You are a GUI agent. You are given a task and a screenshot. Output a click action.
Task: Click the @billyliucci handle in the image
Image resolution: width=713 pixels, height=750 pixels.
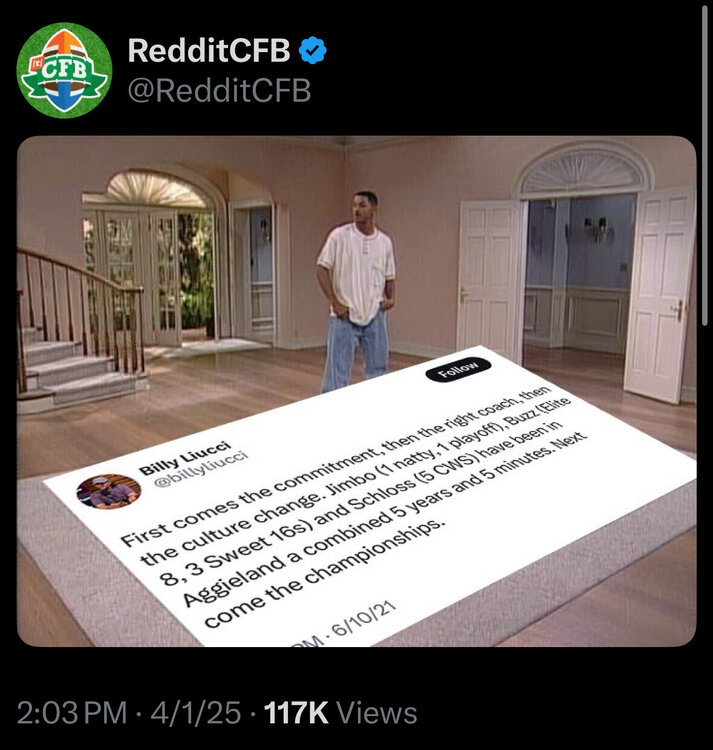click(x=200, y=469)
